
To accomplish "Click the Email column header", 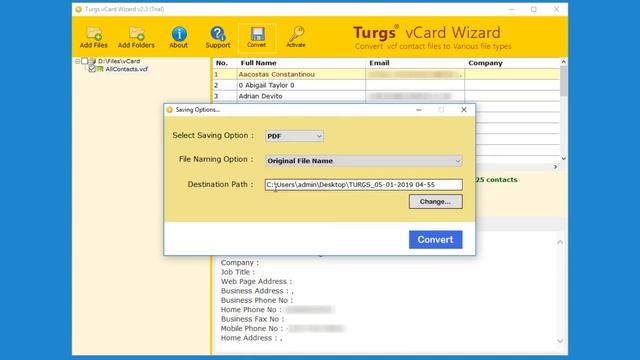I will click(x=415, y=63).
